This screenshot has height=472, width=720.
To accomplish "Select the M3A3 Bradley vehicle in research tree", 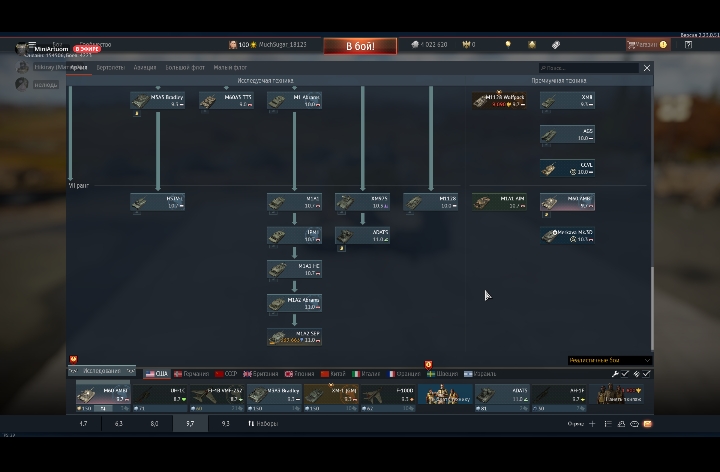I will pyautogui.click(x=158, y=101).
